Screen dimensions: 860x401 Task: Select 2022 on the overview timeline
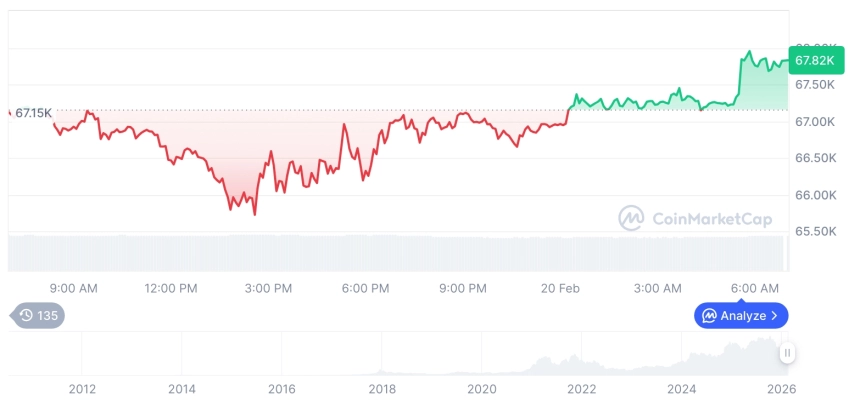(x=581, y=389)
